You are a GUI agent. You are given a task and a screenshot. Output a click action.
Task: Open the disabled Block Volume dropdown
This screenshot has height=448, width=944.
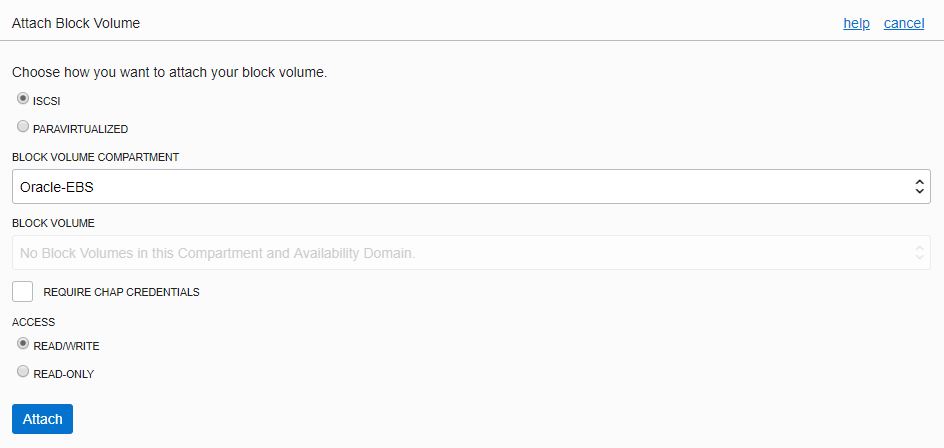(471, 253)
